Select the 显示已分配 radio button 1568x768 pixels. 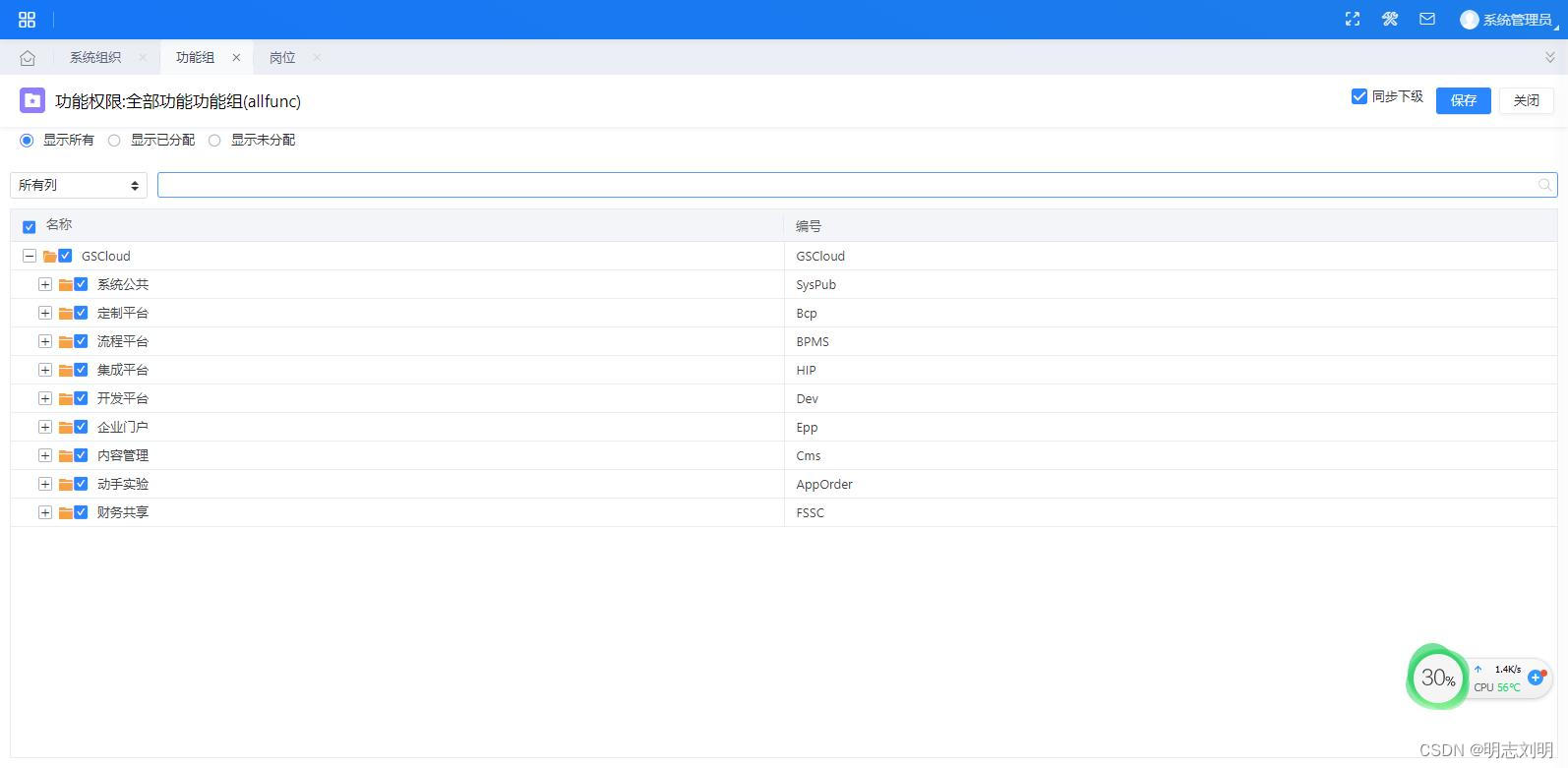coord(114,141)
